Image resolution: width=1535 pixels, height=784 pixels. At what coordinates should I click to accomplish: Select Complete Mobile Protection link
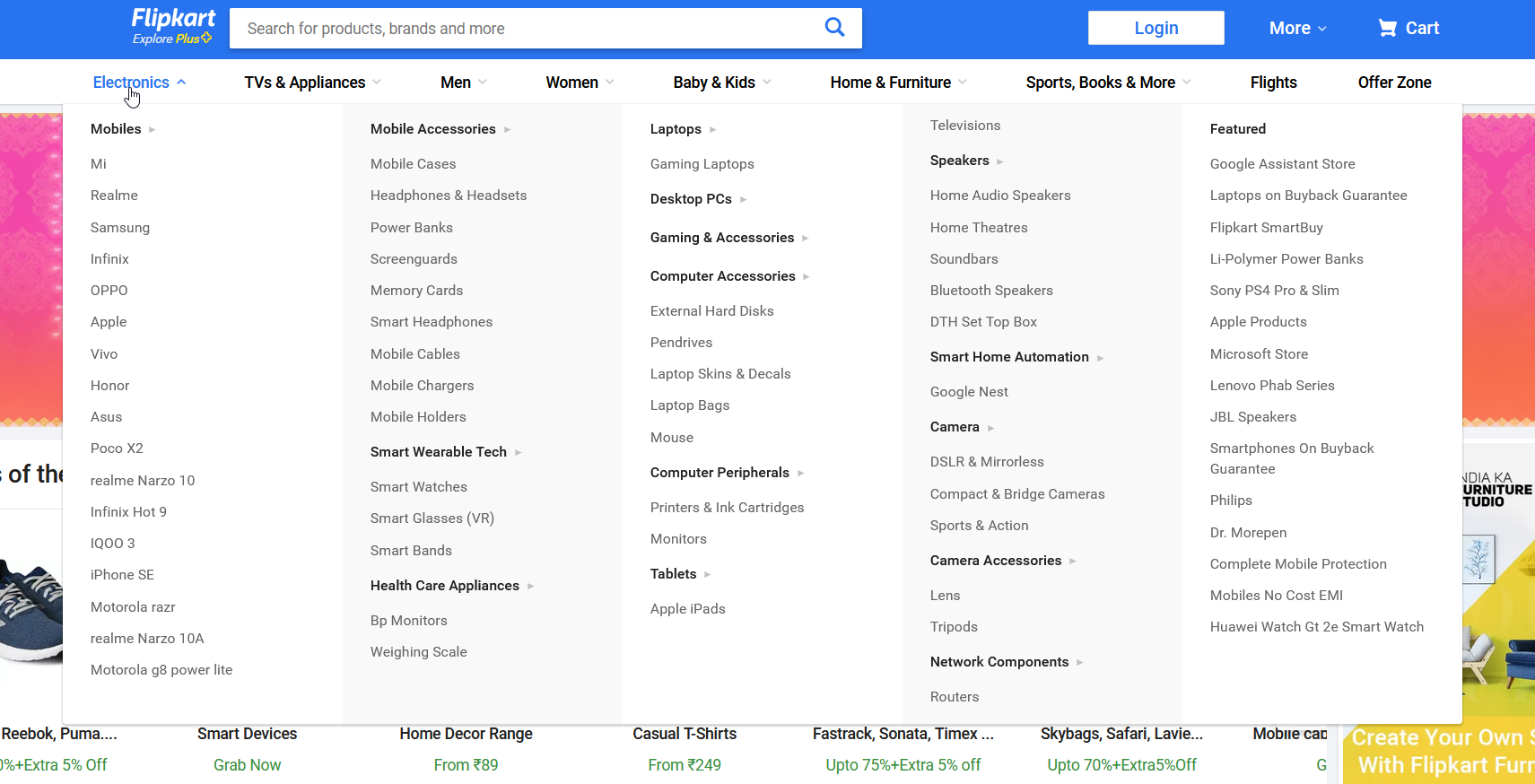(1298, 564)
